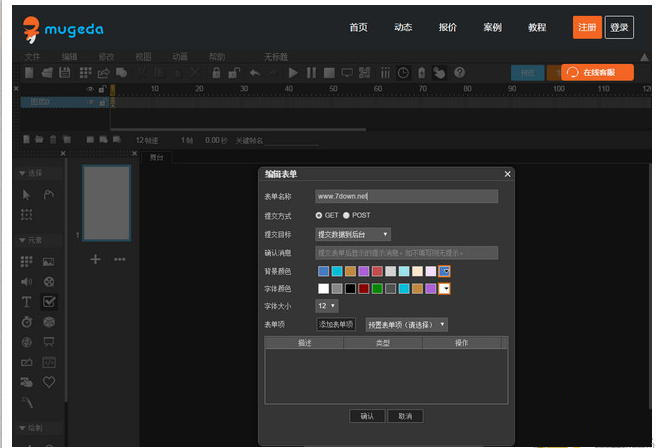656x448 pixels.
Task: Toggle the layer visibility eye icon
Action: pyautogui.click(x=90, y=89)
